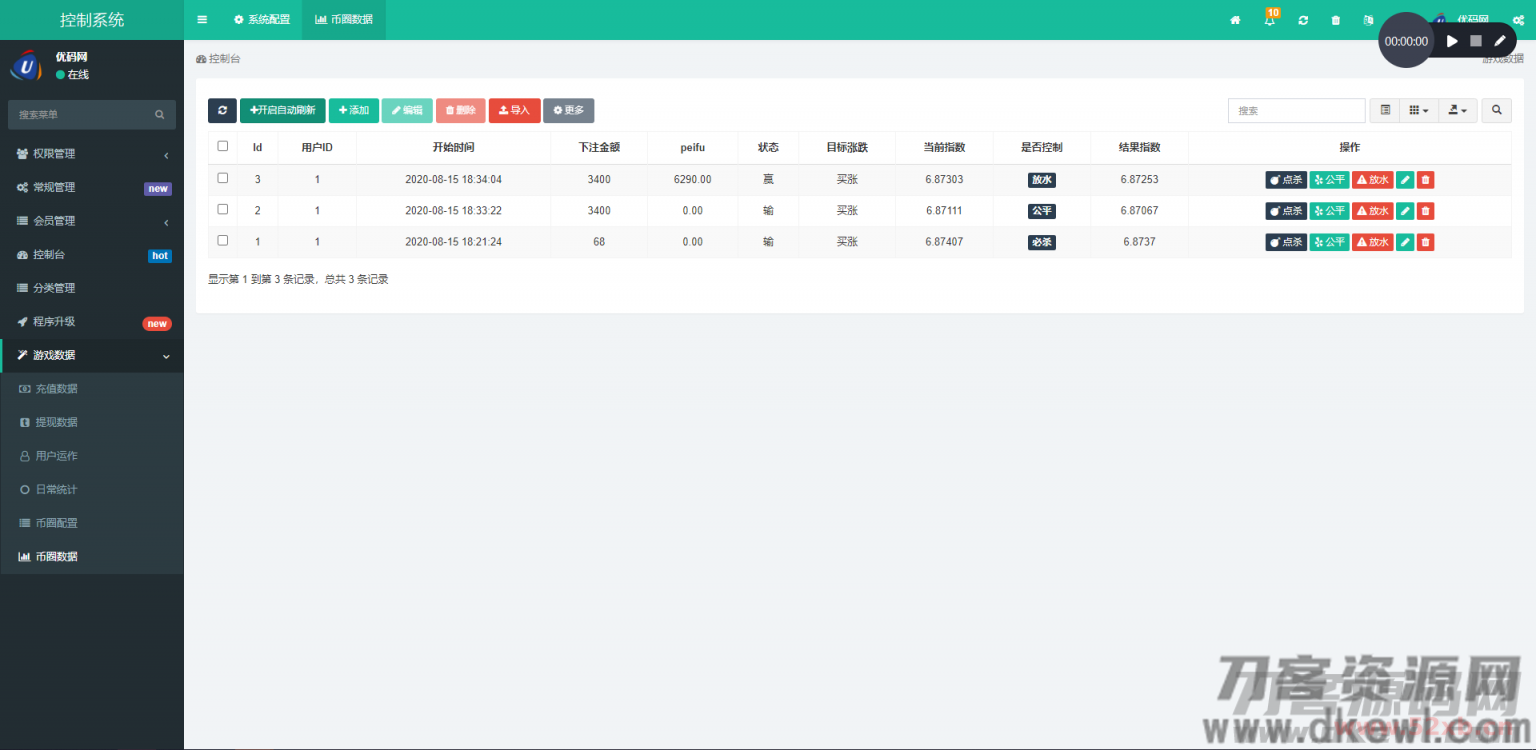Expand the 权限管理 sidebar menu
Screen dimensions: 1536x750
point(92,154)
